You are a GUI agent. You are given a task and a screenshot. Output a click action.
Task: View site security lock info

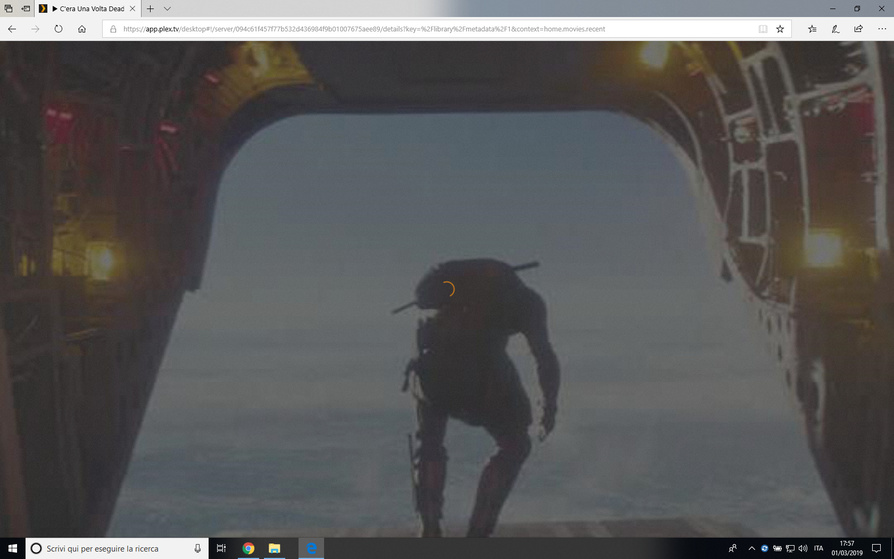tap(113, 29)
